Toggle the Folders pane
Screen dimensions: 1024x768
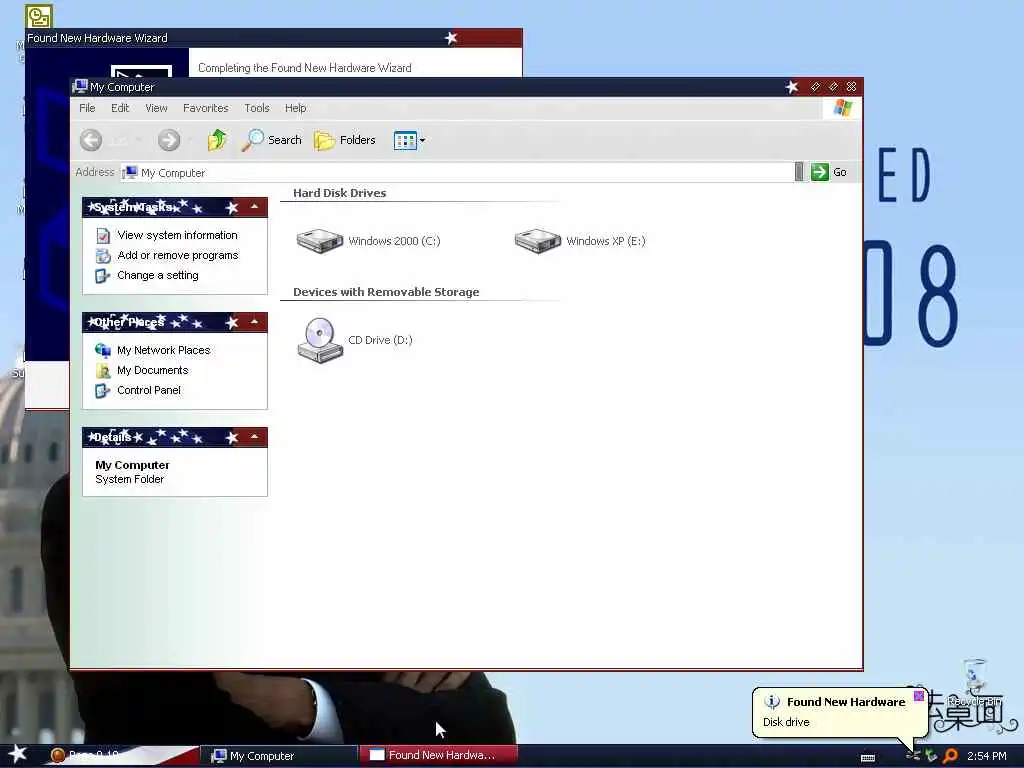(345, 140)
